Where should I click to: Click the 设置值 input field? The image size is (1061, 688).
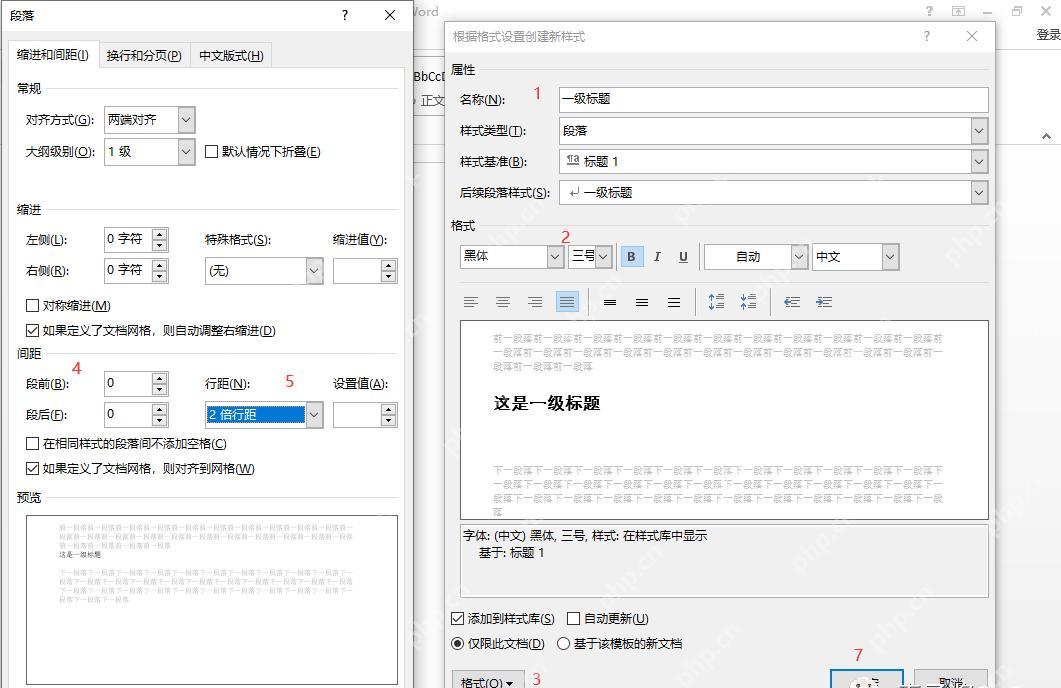point(357,415)
